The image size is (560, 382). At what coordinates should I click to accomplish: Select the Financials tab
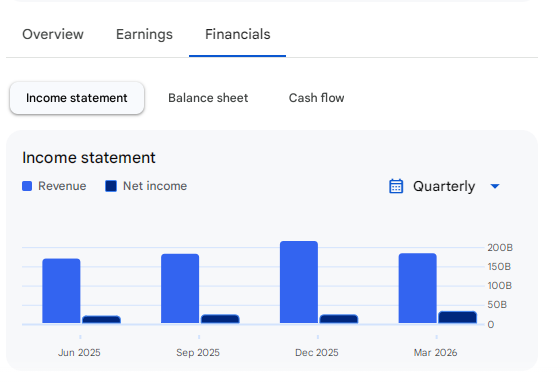tap(238, 34)
